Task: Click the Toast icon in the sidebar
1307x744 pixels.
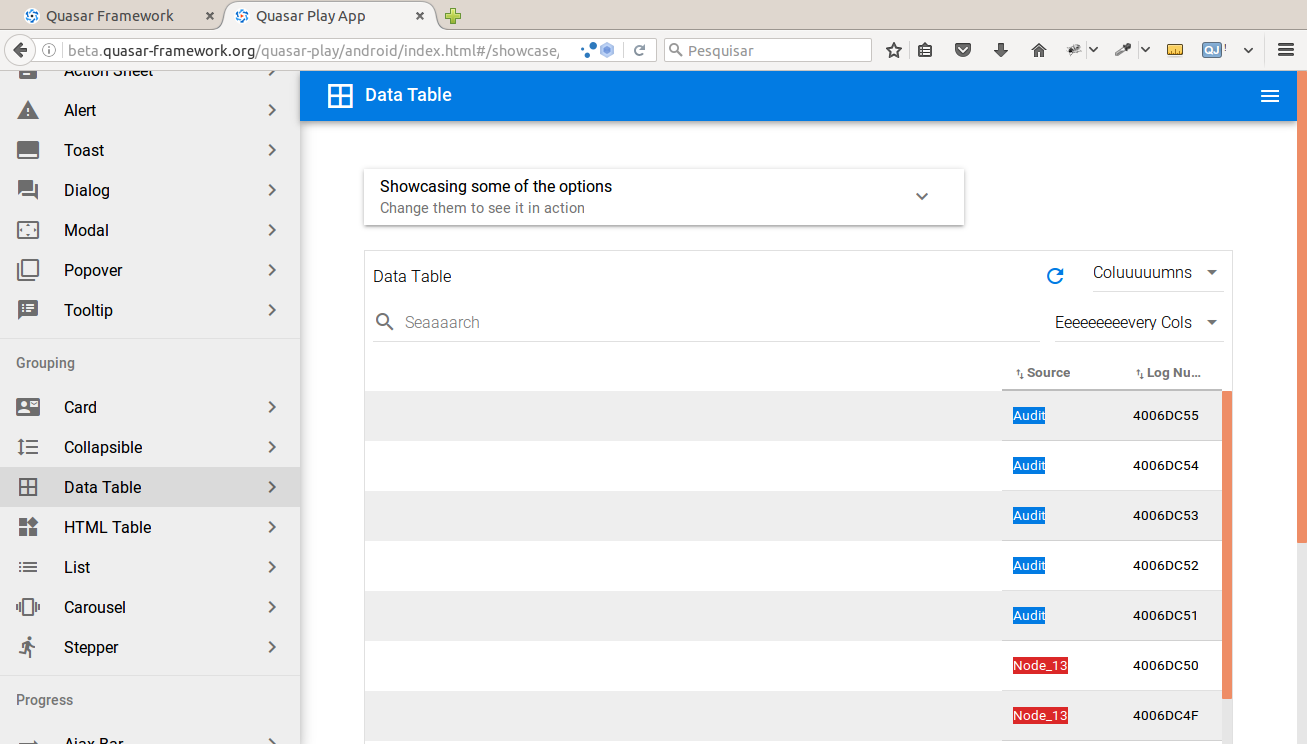Action: coord(28,150)
